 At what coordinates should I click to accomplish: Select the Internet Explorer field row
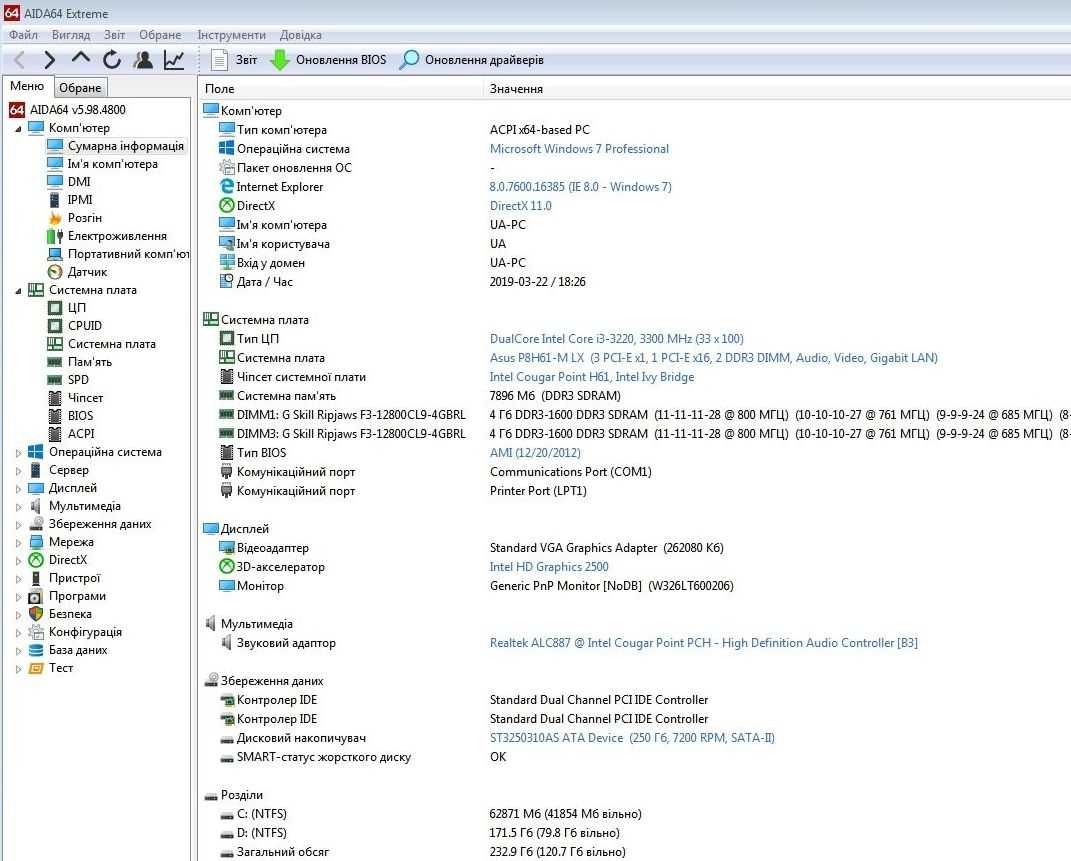point(634,186)
